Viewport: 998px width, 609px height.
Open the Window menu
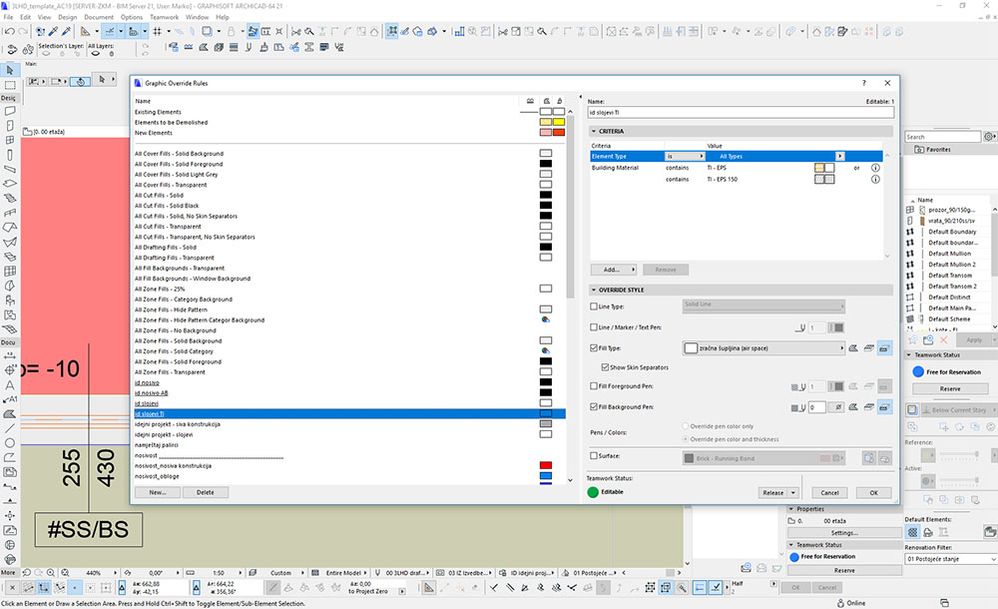tap(197, 17)
